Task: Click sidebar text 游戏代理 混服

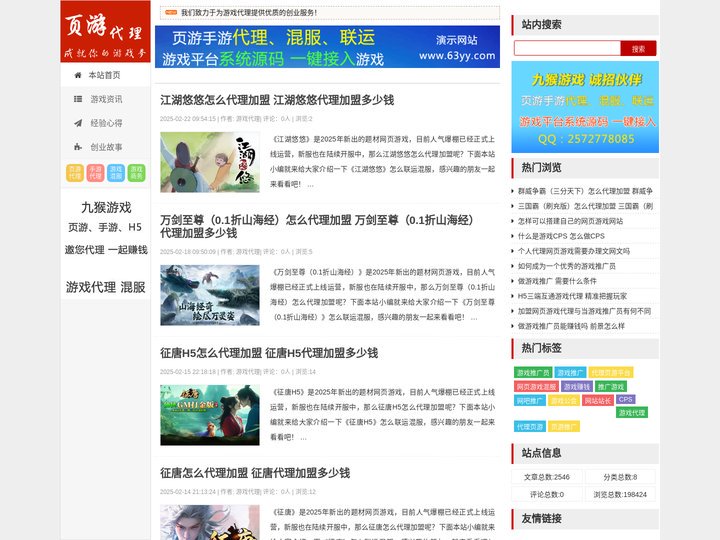Action: 105,287
